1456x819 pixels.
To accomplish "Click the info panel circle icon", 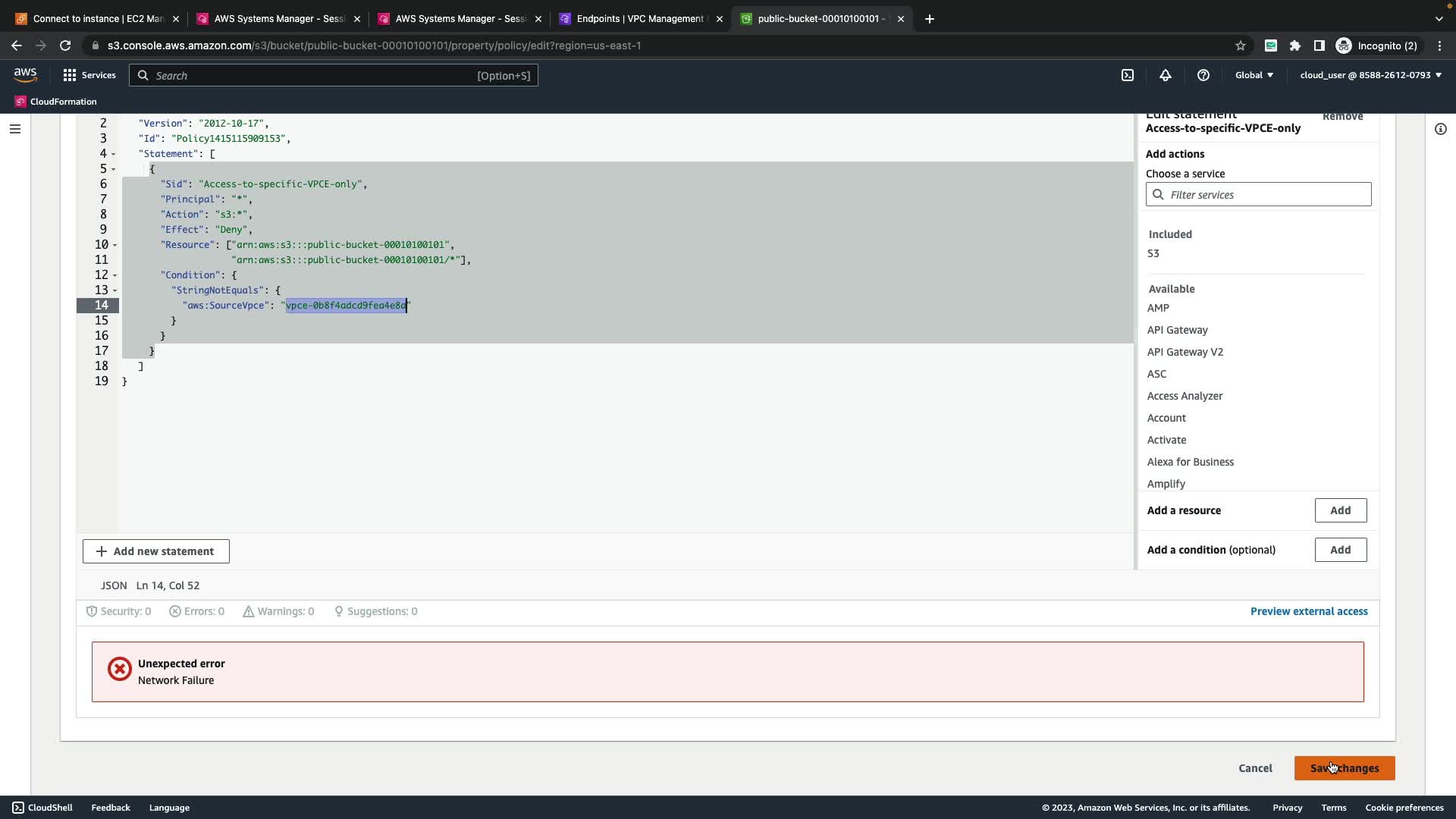I will pos(1440,129).
